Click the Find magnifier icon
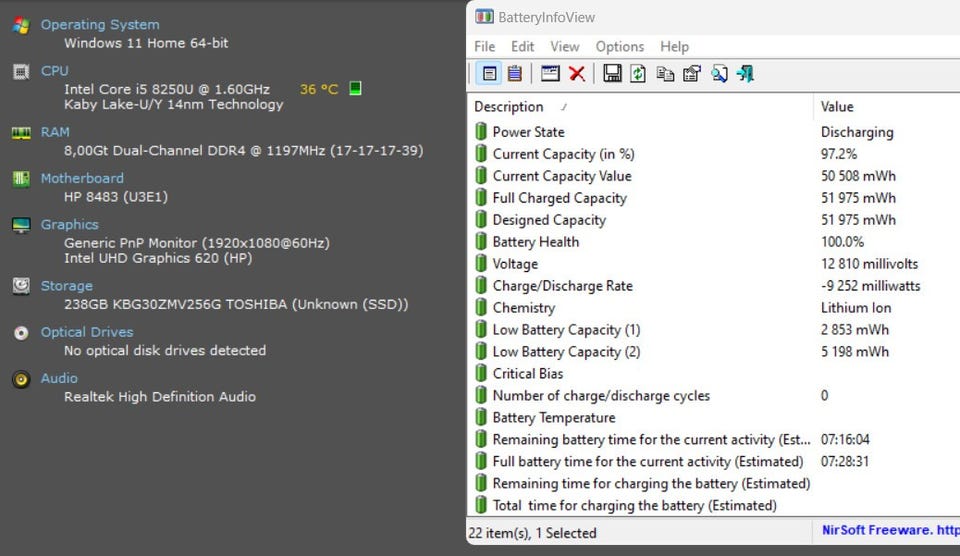The height and width of the screenshot is (556, 960). 719,74
